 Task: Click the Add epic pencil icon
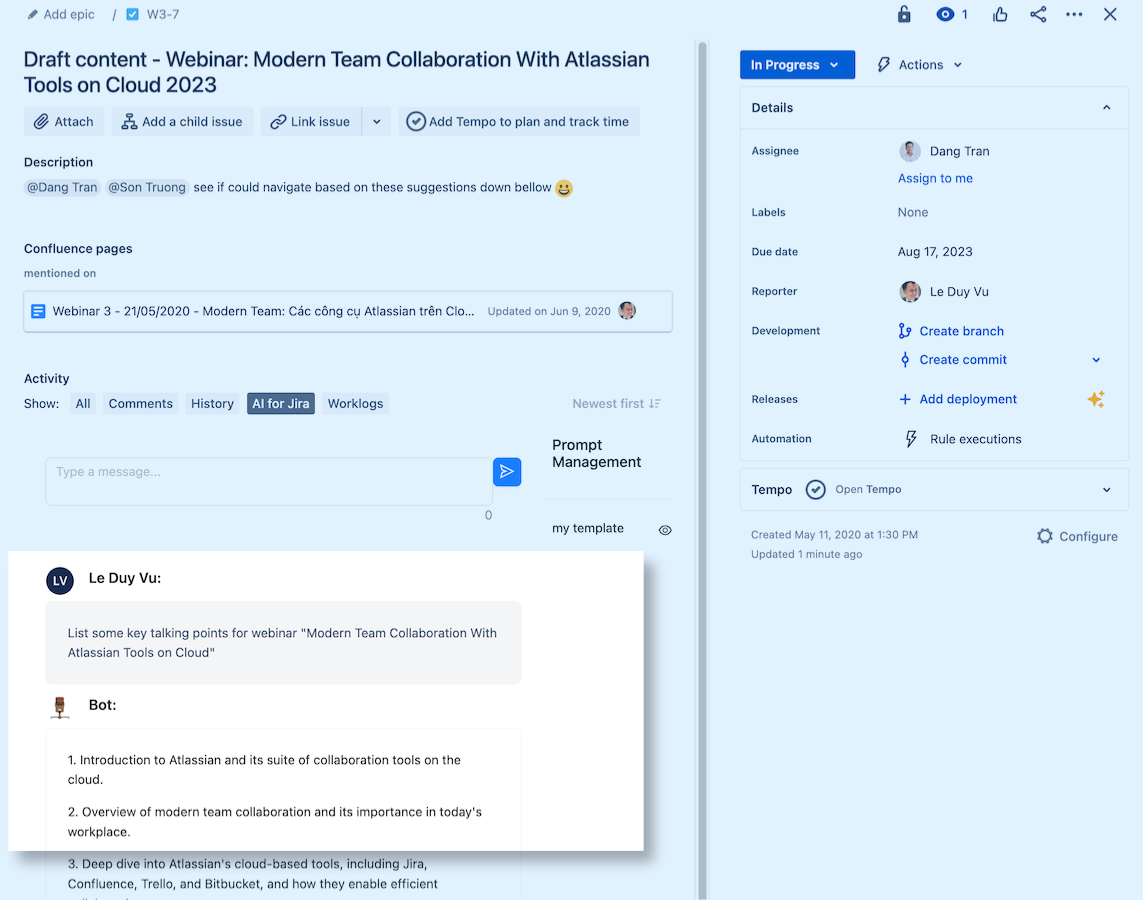32,15
